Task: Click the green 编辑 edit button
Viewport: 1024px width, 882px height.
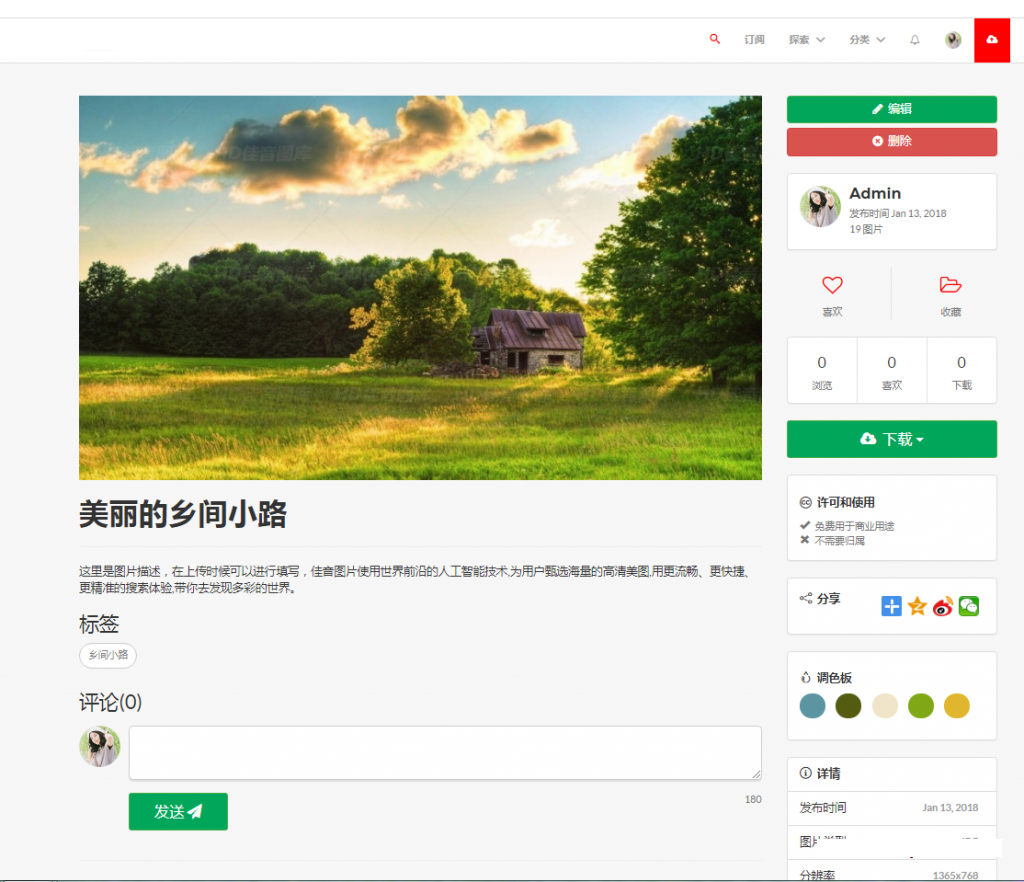Action: tap(891, 109)
